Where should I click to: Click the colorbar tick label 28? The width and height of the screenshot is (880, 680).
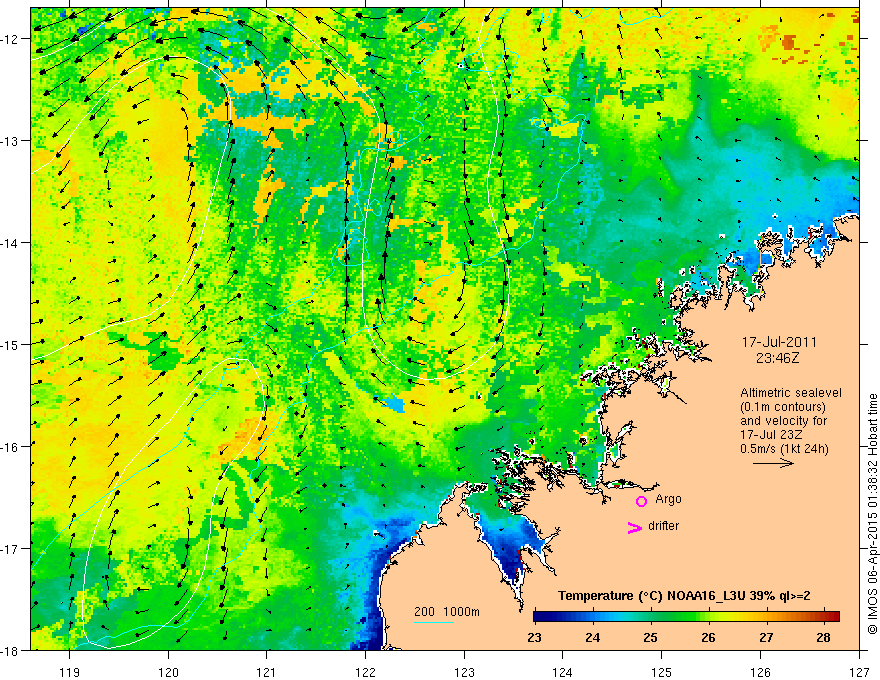824,637
